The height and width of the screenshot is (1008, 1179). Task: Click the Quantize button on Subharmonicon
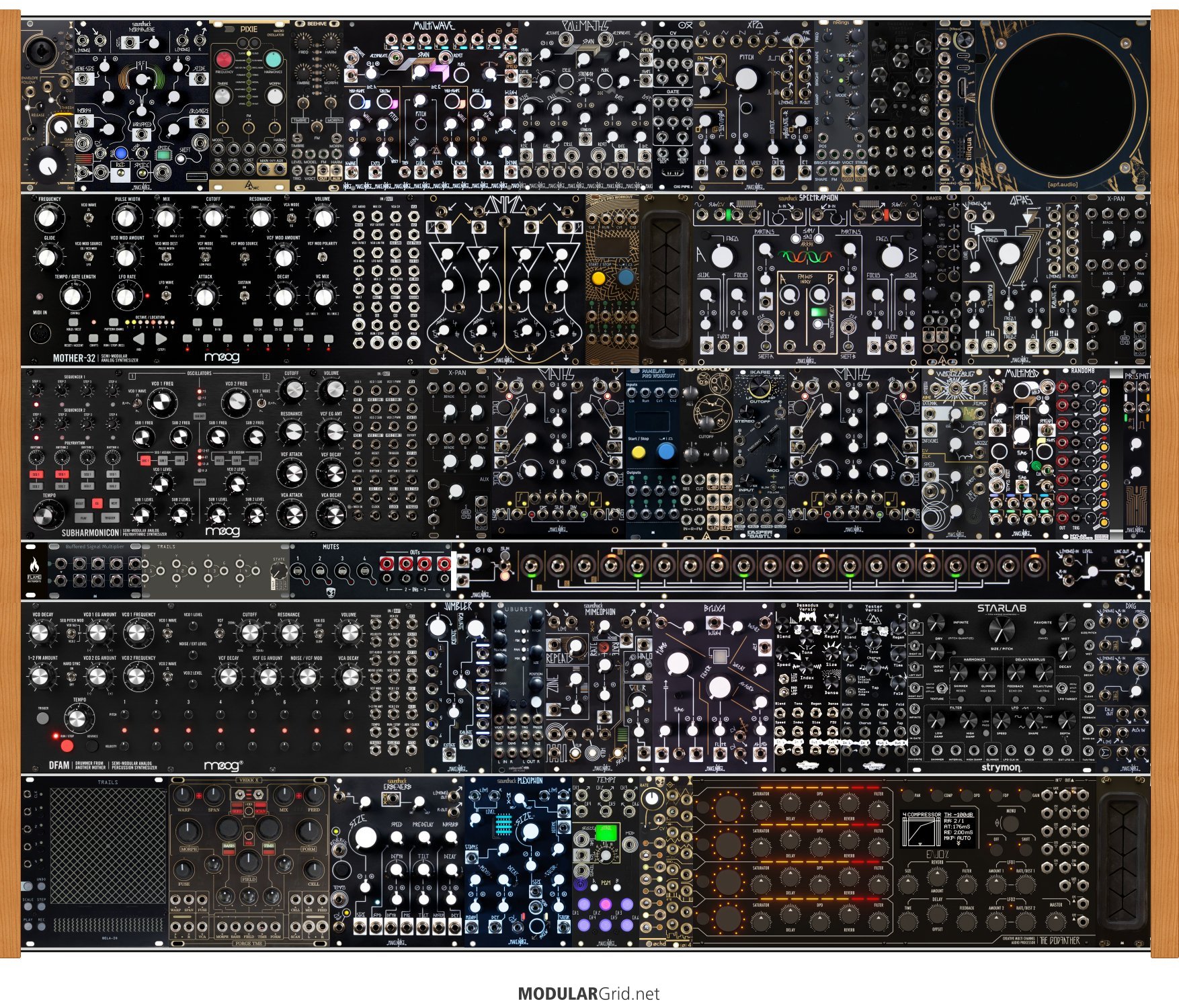click(199, 482)
